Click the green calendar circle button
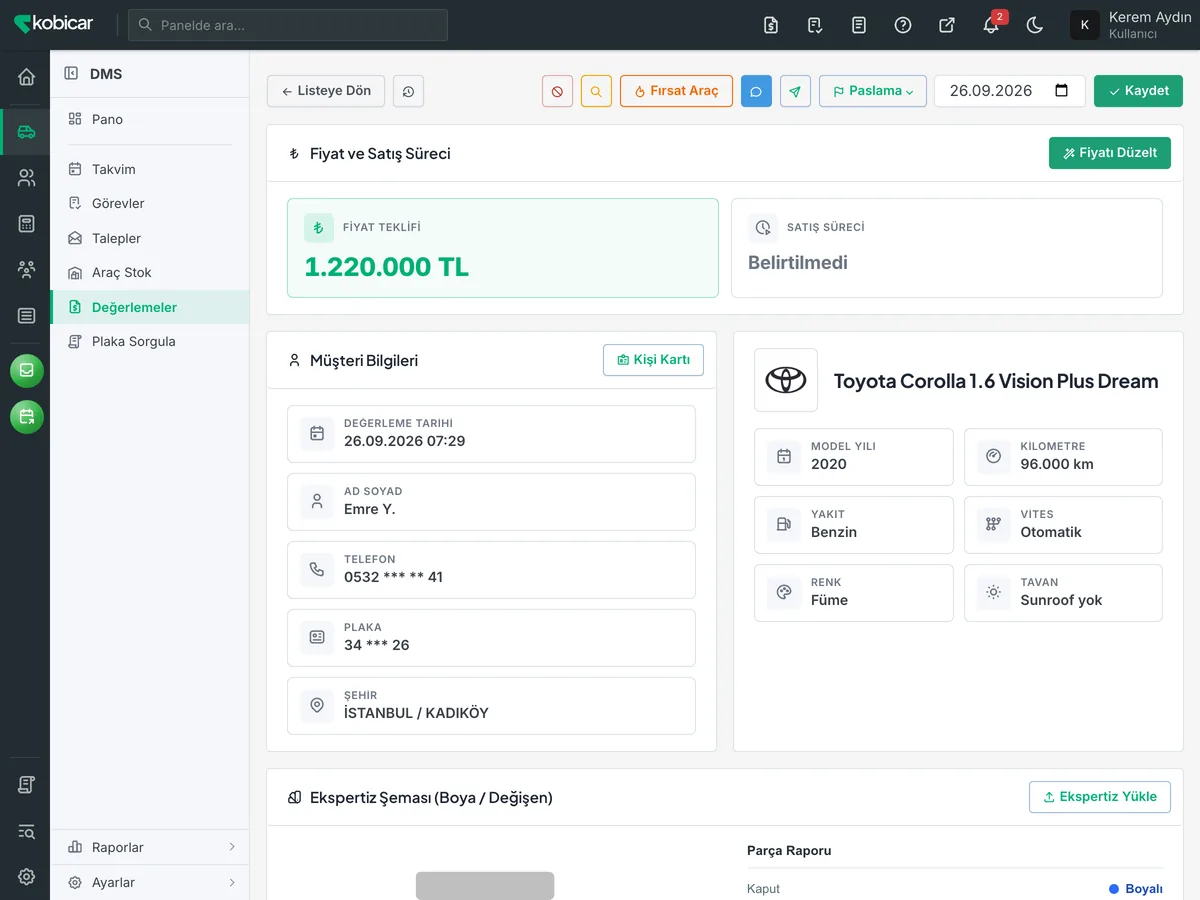 [27, 417]
